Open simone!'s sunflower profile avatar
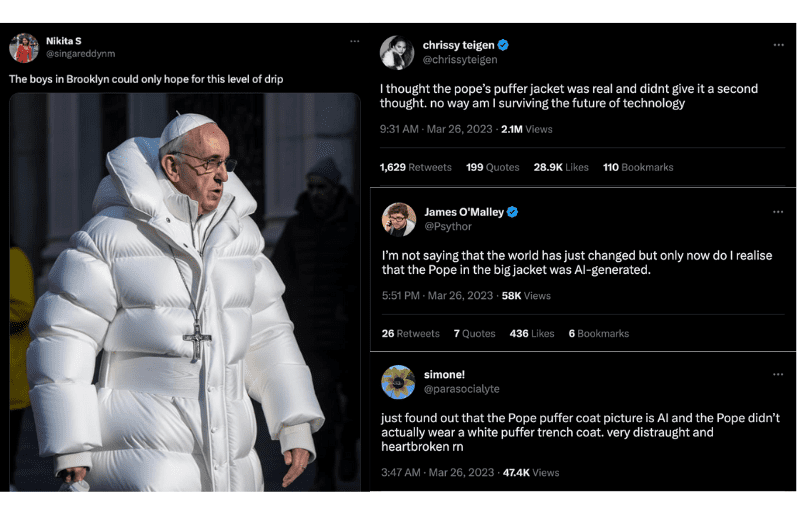Screen dimensions: 797x514 point(398,382)
